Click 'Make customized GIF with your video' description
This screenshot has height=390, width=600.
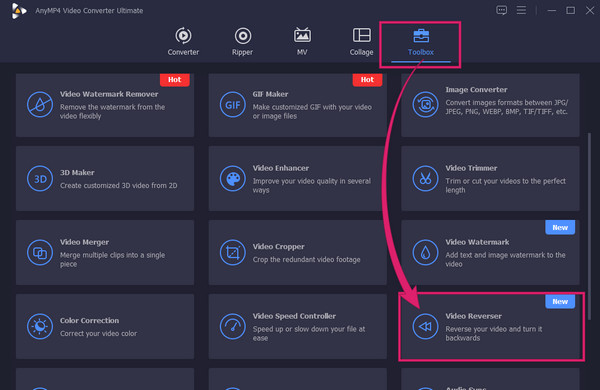click(312, 111)
